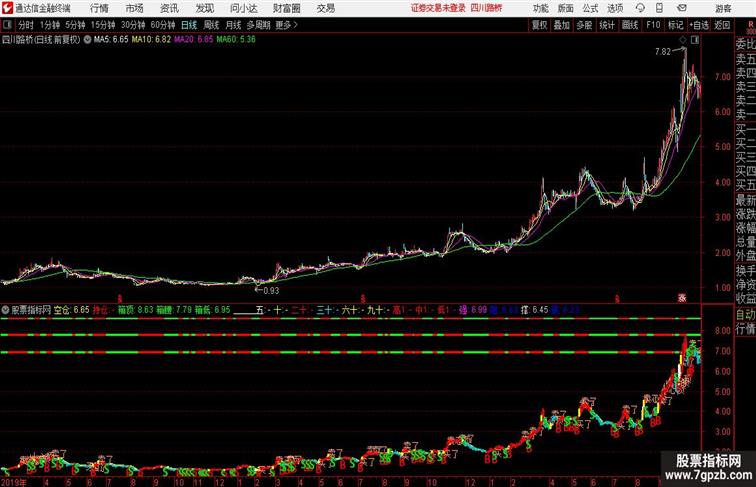The height and width of the screenshot is (487, 756).
Task: Click the headset customer service icon
Action: [x=640, y=8]
